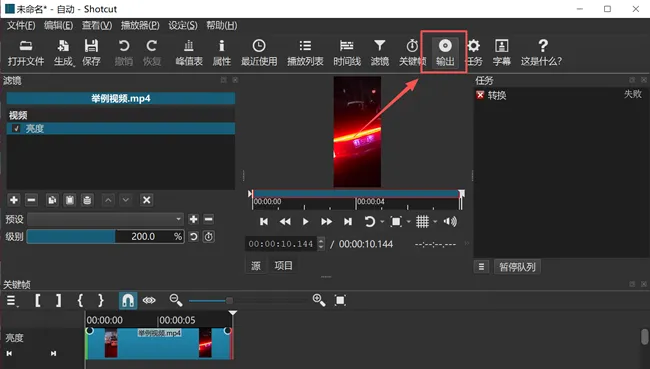Remove the selected filter with minus button
Viewport: 650px width, 369px height.
(31, 200)
